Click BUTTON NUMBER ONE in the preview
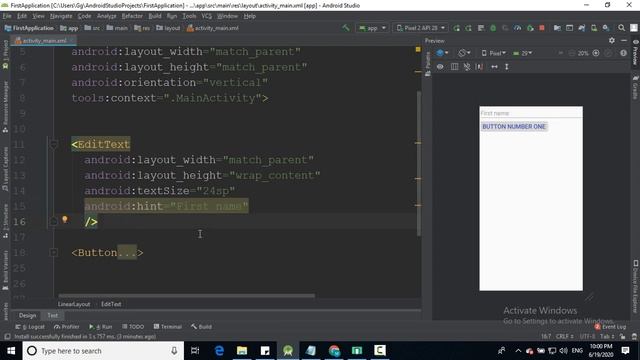 (x=514, y=127)
